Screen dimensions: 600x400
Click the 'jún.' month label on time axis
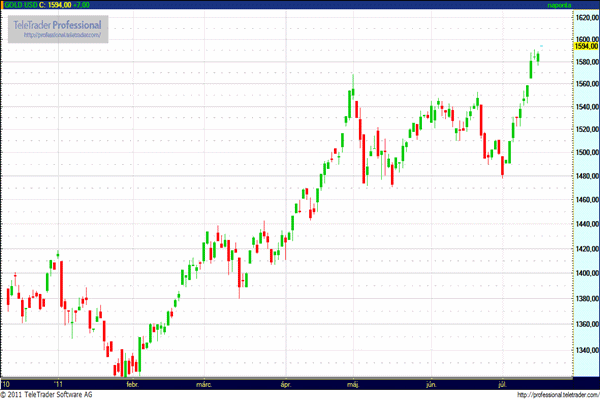click(432, 382)
